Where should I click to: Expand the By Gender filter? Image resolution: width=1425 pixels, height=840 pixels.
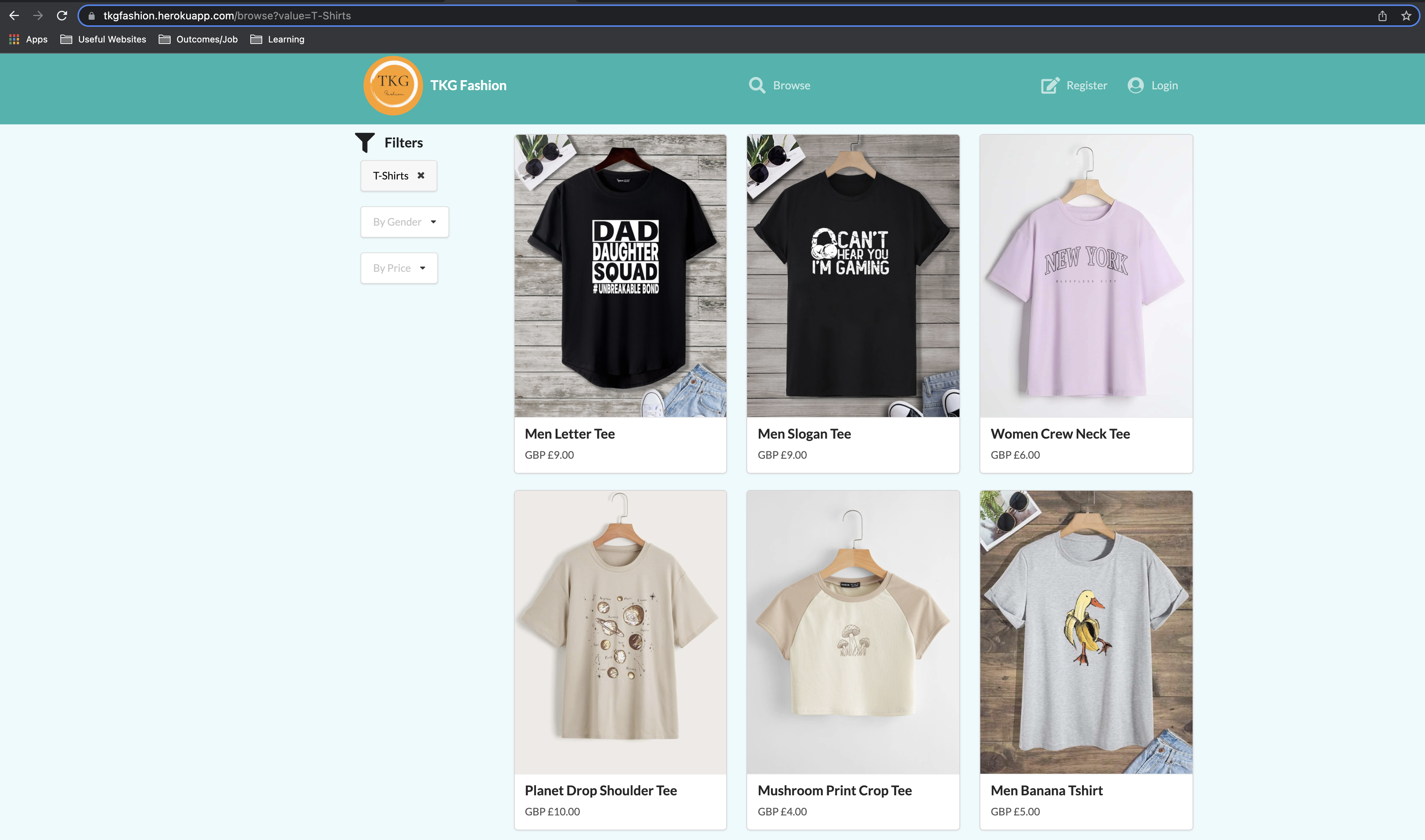coord(404,221)
